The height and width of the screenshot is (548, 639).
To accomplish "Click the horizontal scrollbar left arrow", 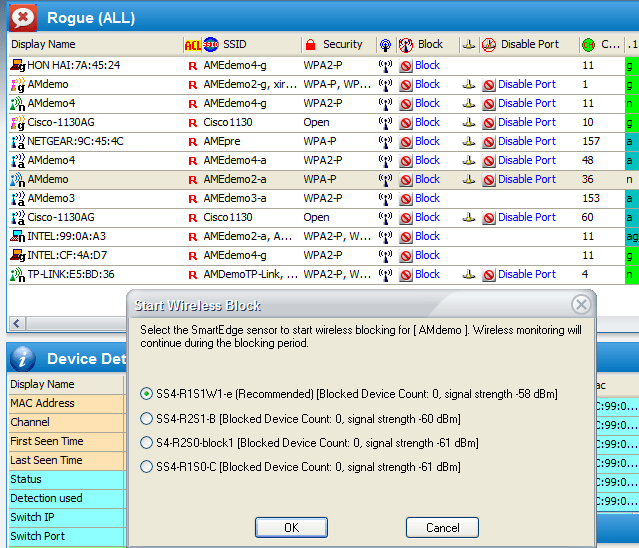I will 17,324.
